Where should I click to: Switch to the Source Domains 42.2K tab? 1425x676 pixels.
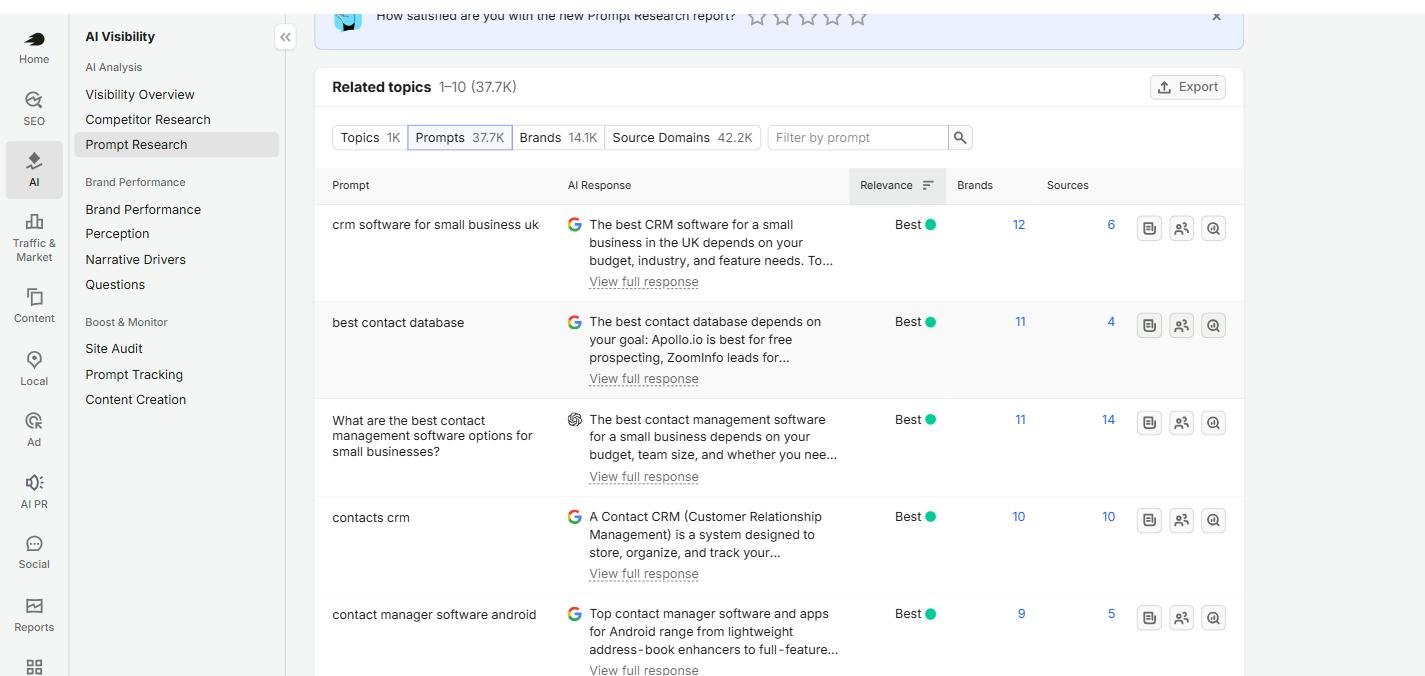pyautogui.click(x=682, y=138)
